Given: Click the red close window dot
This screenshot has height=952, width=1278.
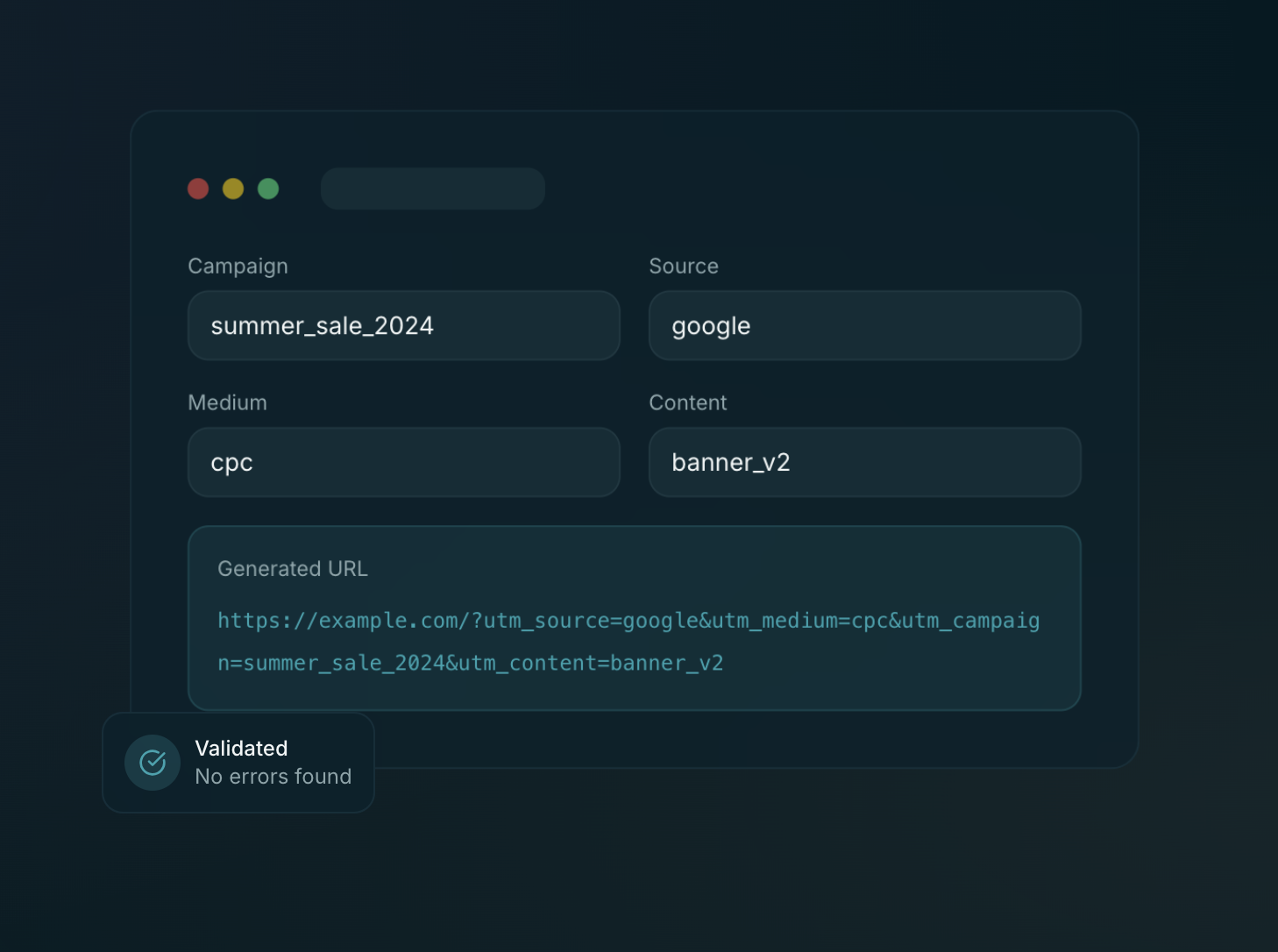Looking at the screenshot, I should click(198, 188).
